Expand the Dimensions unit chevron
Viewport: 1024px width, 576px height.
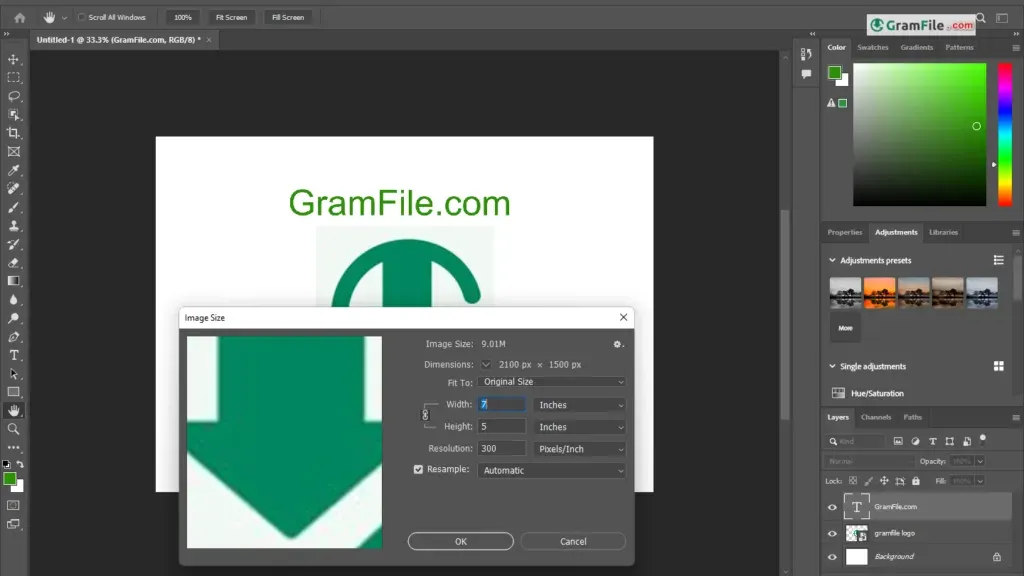[486, 364]
